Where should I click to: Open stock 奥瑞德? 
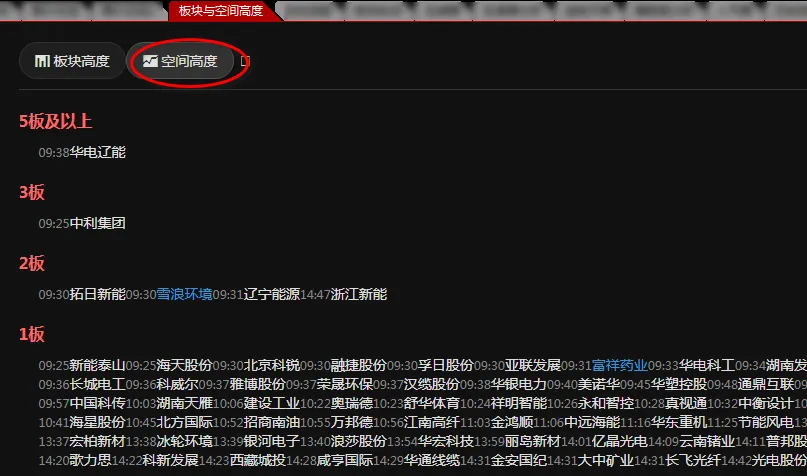click(x=352, y=403)
